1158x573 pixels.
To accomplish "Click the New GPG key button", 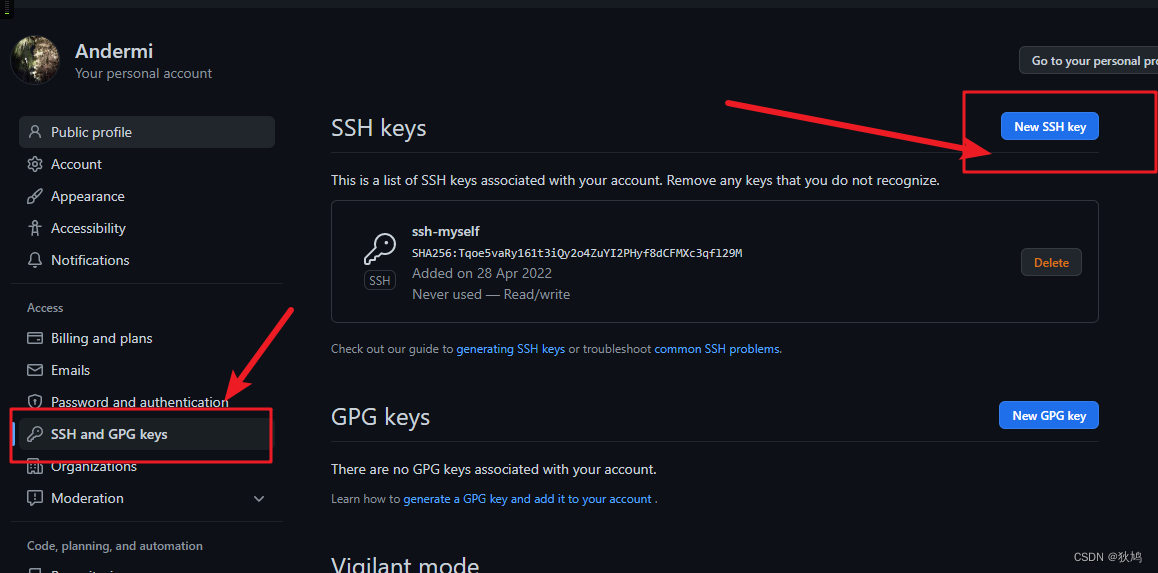I will (x=1048, y=415).
